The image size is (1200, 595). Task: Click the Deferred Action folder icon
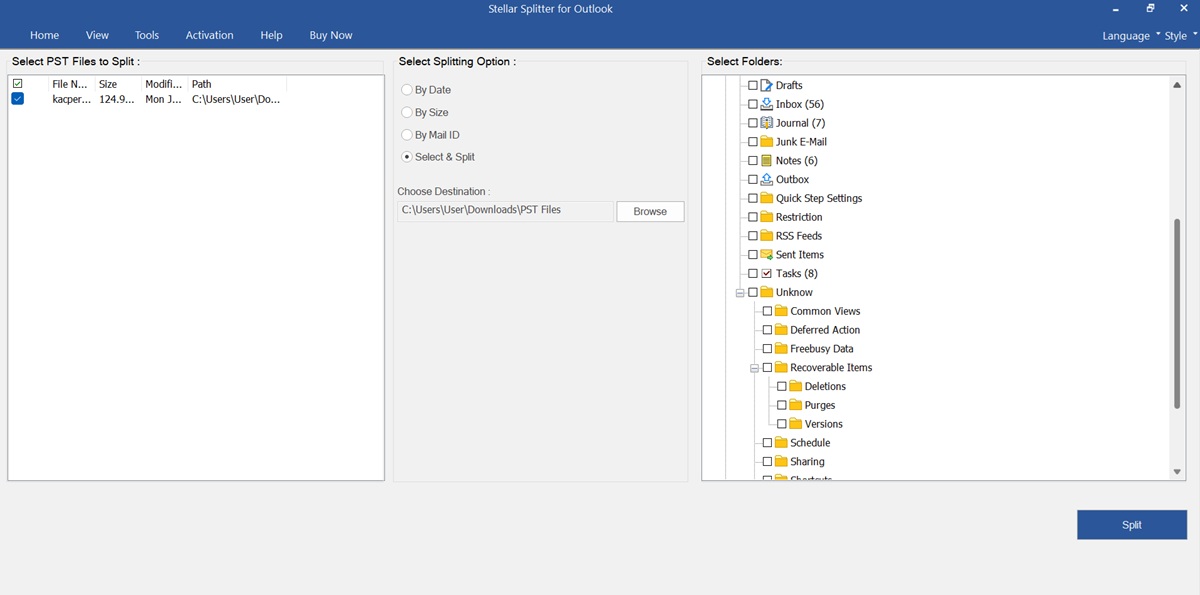(782, 330)
